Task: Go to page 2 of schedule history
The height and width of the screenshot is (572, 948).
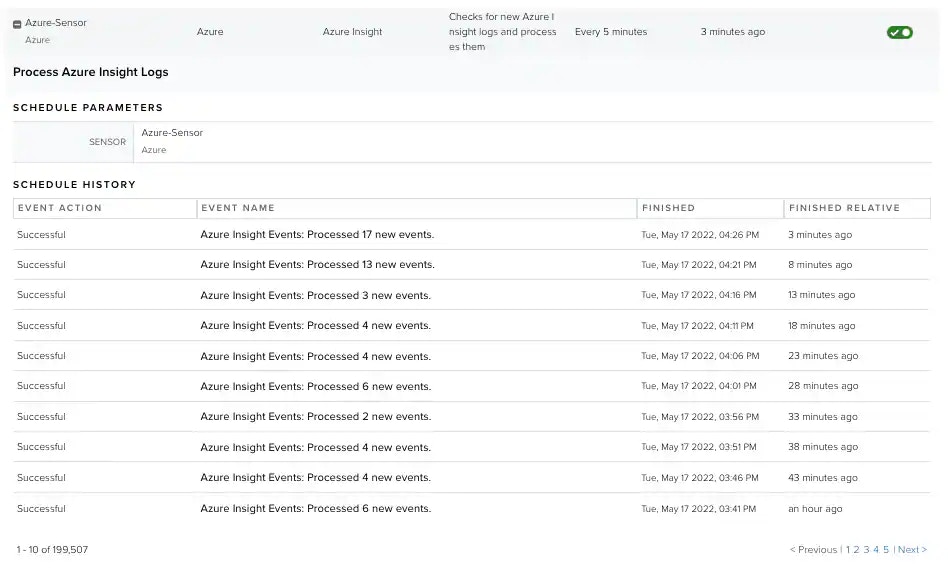Action: pyautogui.click(x=856, y=550)
